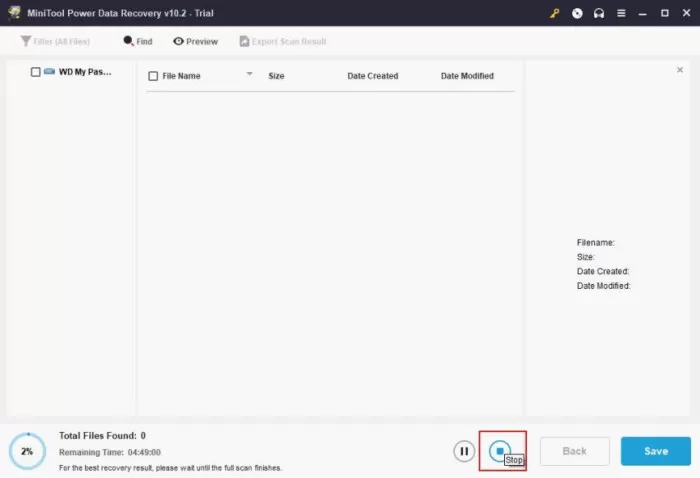
Task: Tick the WD My Pas... drive checkbox
Action: [x=35, y=72]
